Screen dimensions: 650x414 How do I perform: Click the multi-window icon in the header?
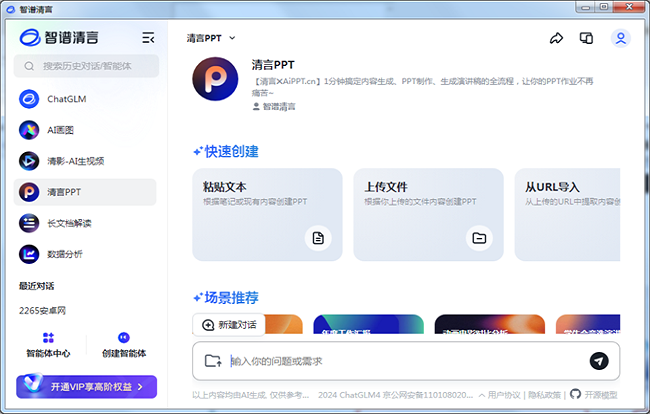coord(587,39)
